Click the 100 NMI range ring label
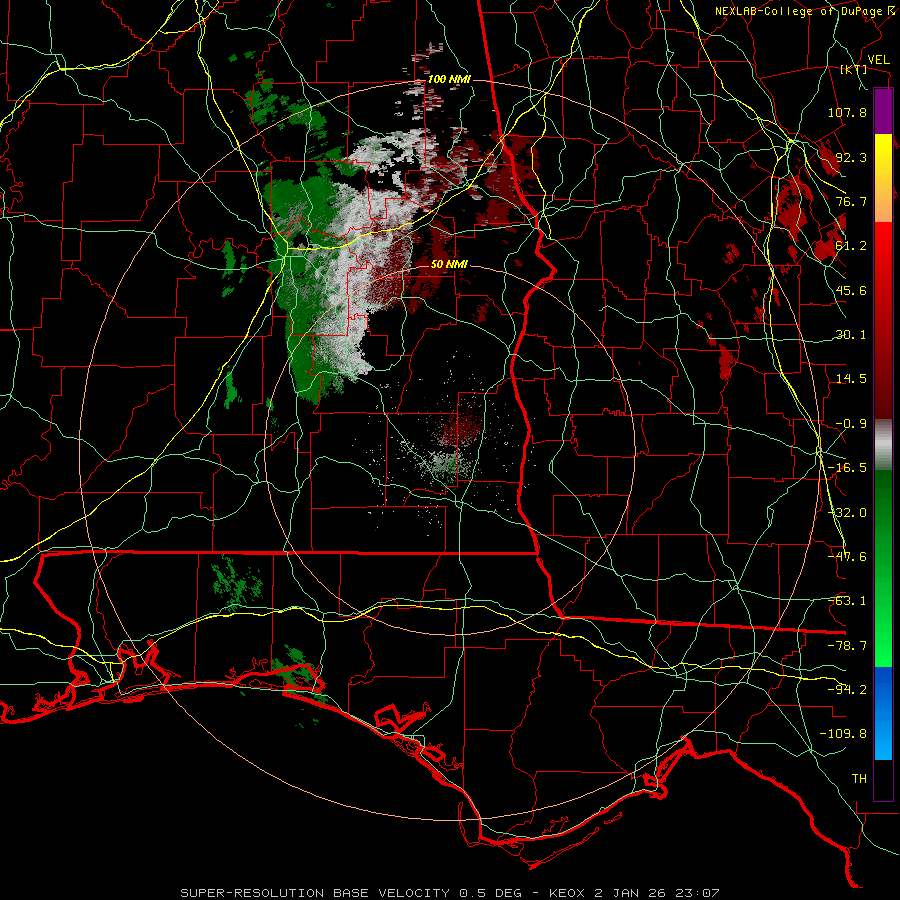Screen dimensions: 900x900 click(x=449, y=79)
